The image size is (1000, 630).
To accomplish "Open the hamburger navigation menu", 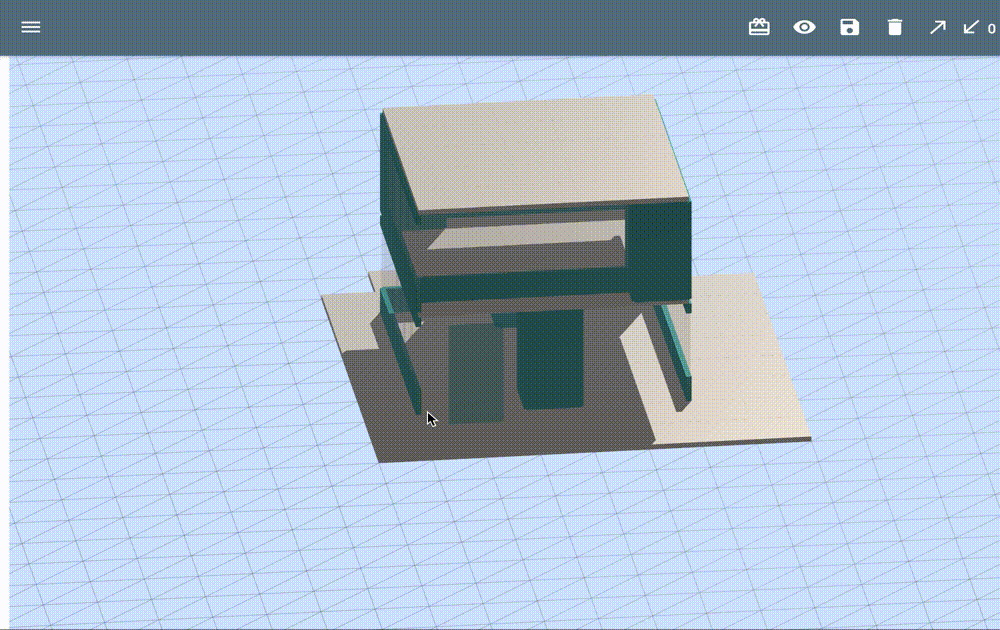I will point(31,27).
